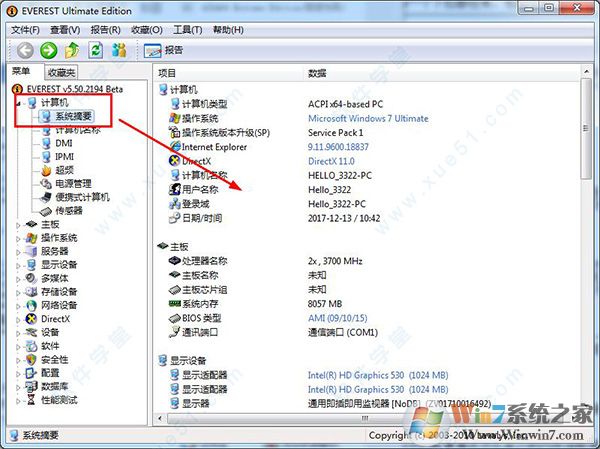
Task: Click the vertical scrollbar up arrow
Action: pos(586,72)
